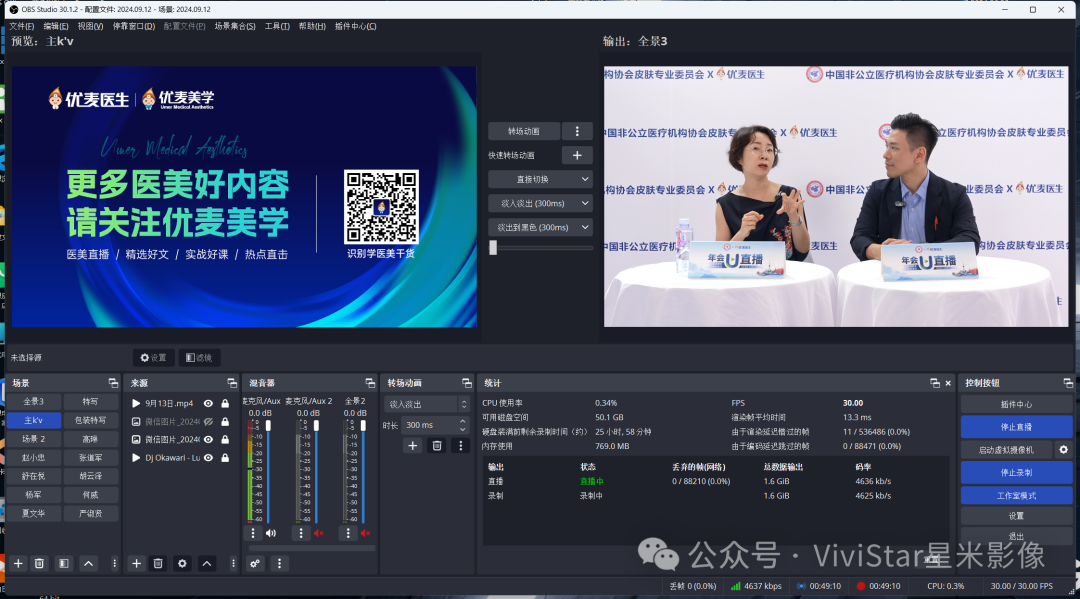This screenshot has height=599, width=1080.
Task: Click the 启动虚拟摄像机 button
Action: pos(1006,450)
